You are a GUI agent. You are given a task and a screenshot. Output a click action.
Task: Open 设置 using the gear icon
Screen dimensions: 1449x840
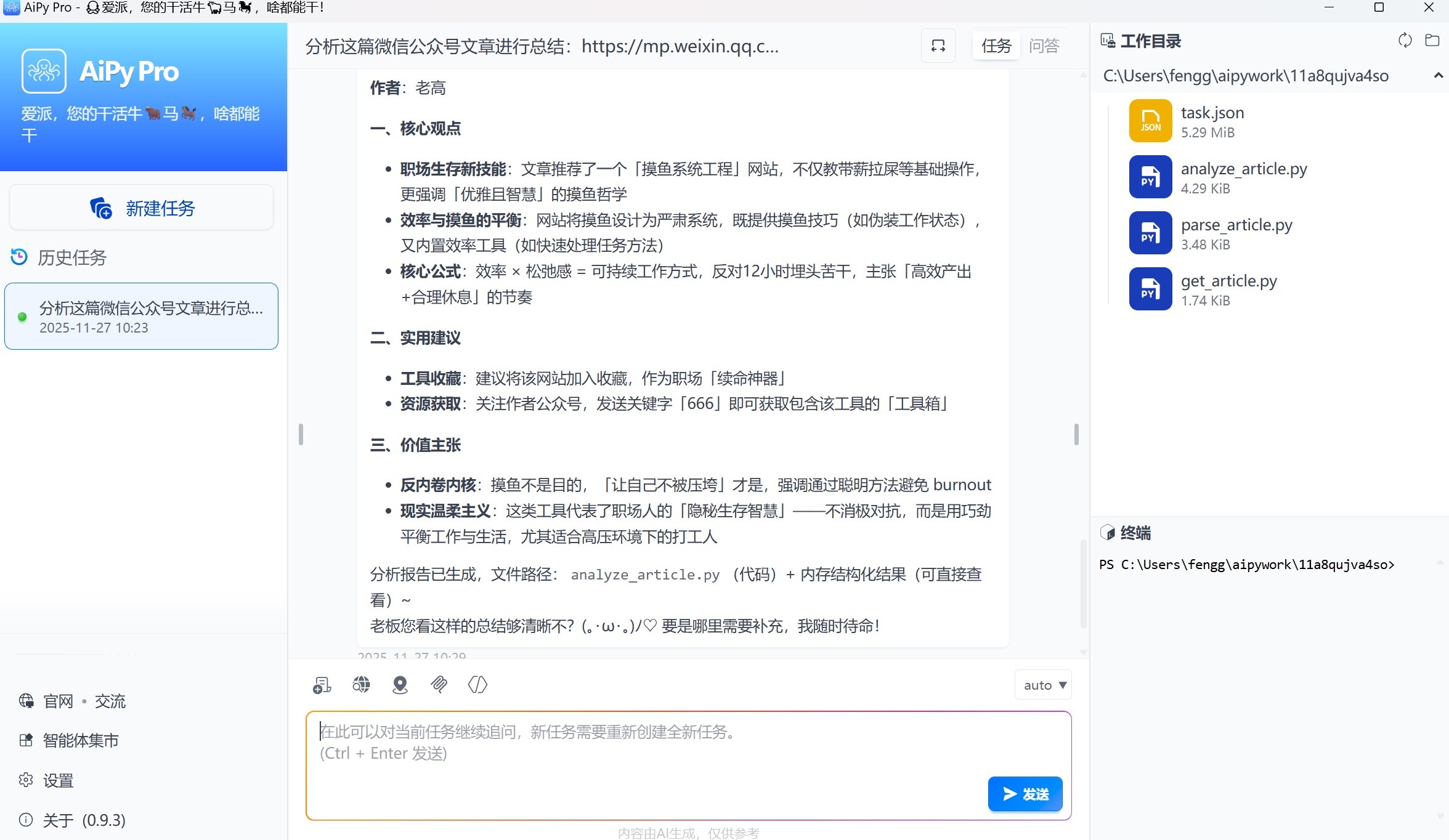26,780
